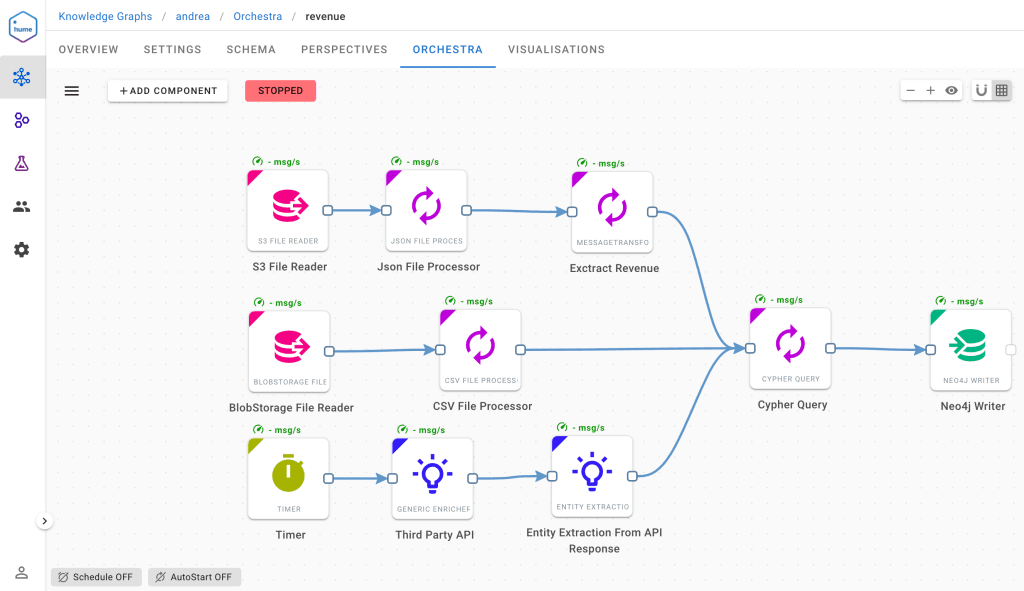Viewport: 1024px width, 591px height.
Task: Open the knowledge graph sidebar icon
Action: tap(22, 77)
